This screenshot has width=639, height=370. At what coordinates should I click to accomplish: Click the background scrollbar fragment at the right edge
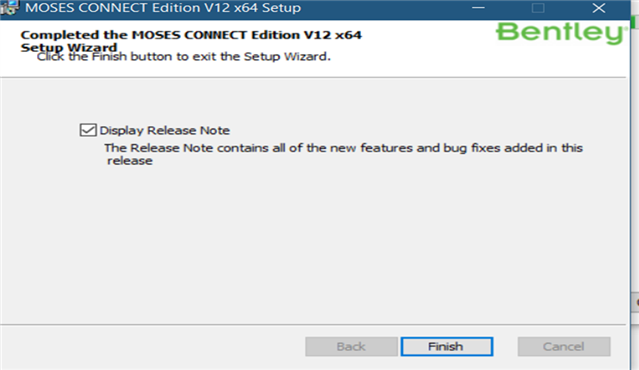coord(635,303)
